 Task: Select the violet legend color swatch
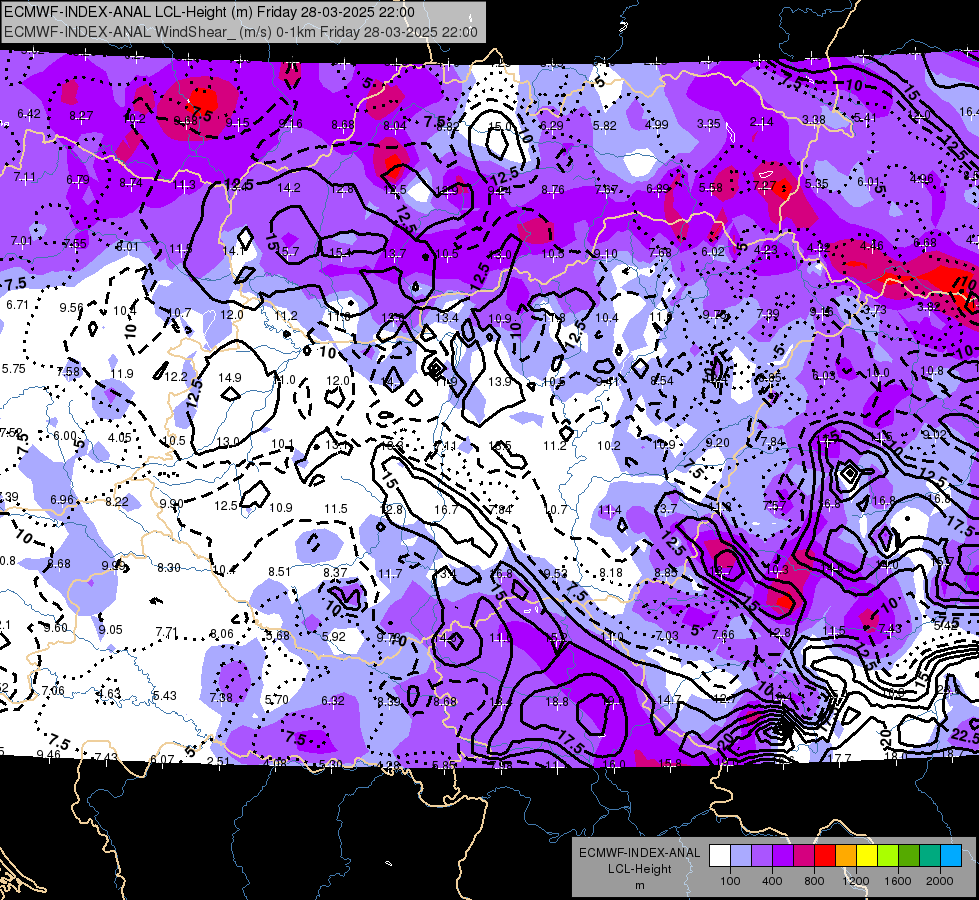(783, 856)
